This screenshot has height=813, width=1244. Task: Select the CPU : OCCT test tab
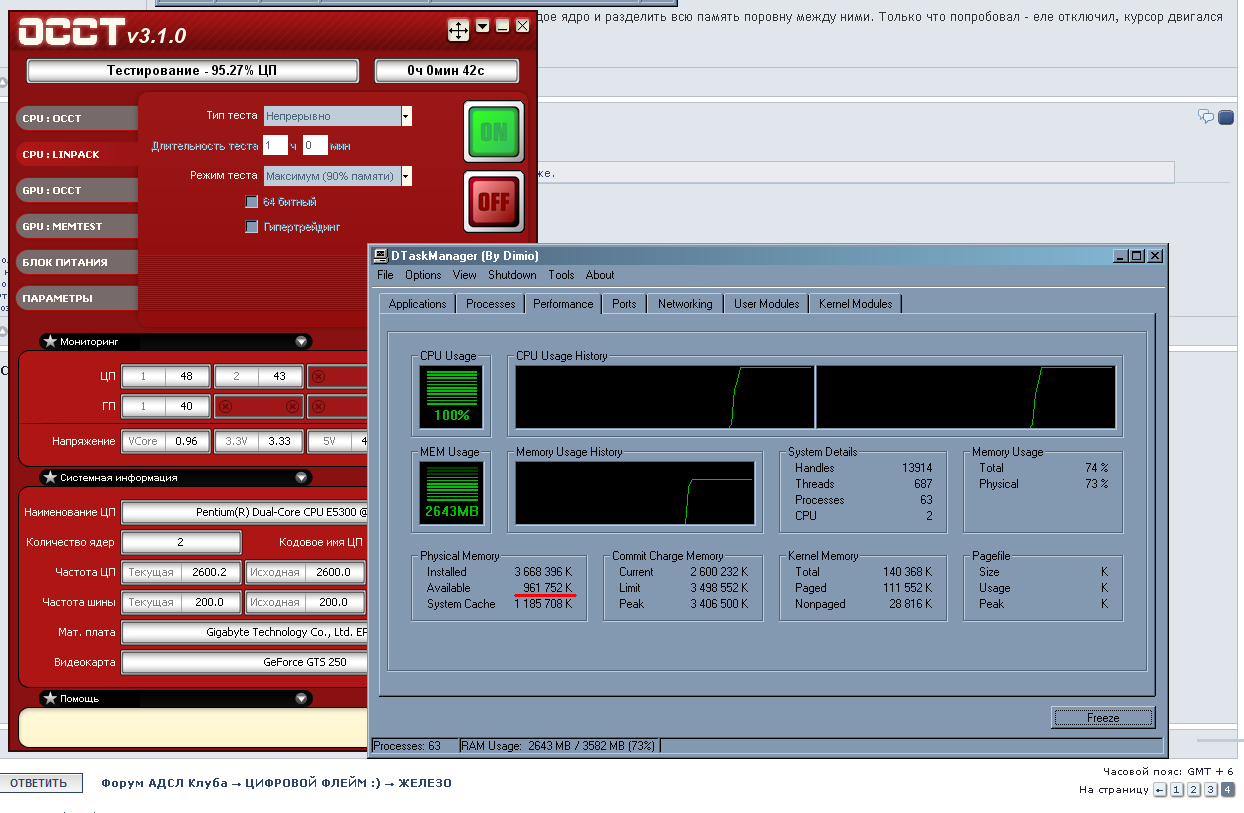[76, 118]
